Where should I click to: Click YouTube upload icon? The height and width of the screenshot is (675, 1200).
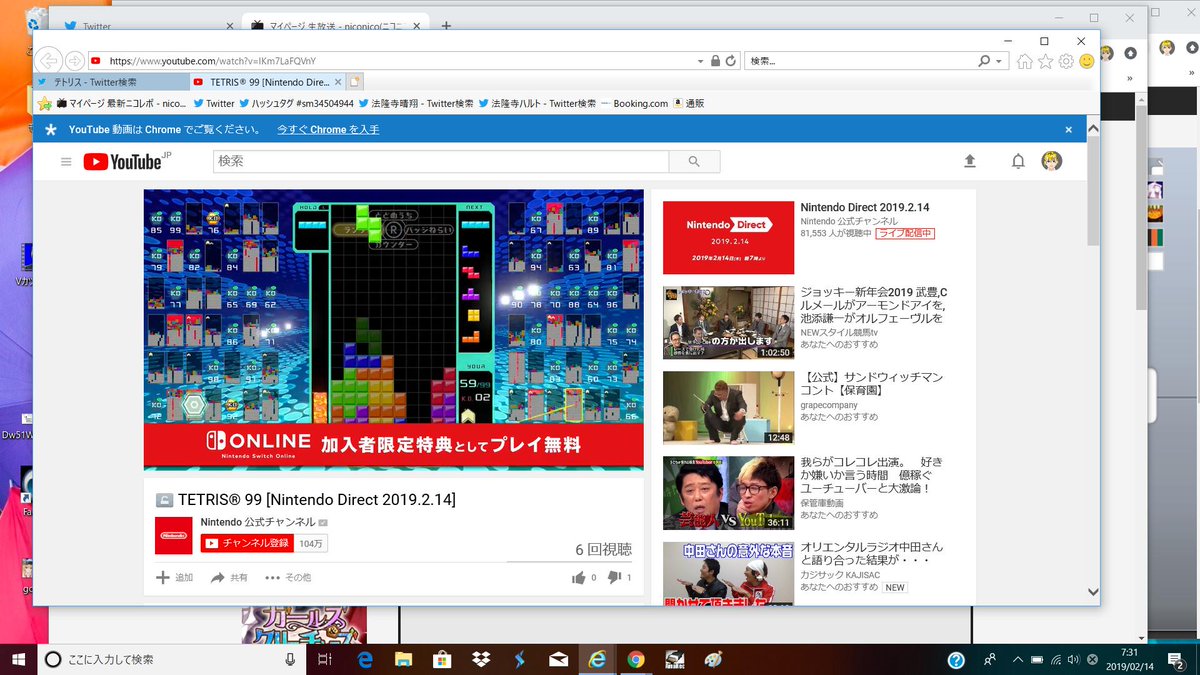[x=969, y=161]
